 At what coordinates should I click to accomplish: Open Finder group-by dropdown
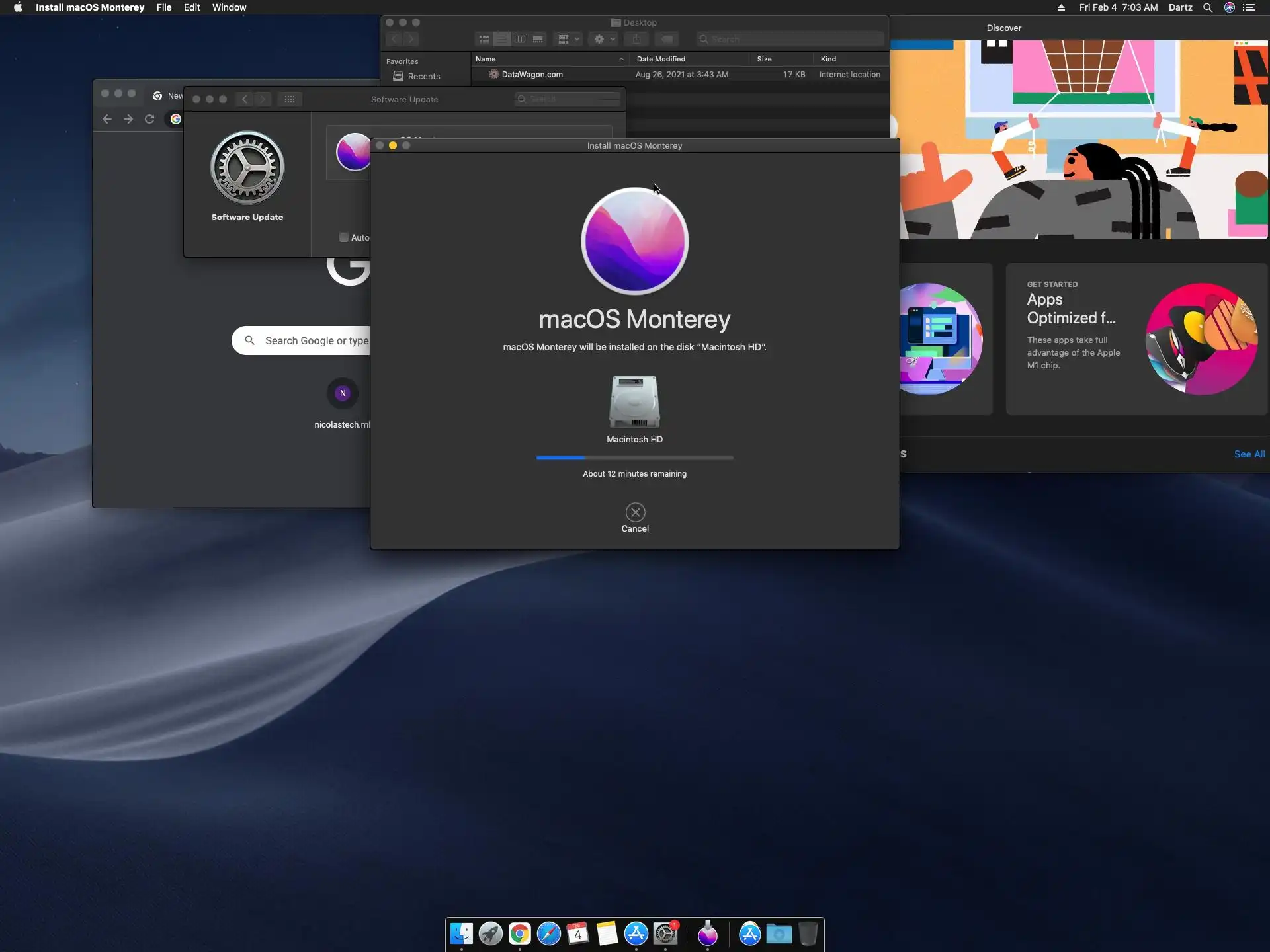point(568,39)
